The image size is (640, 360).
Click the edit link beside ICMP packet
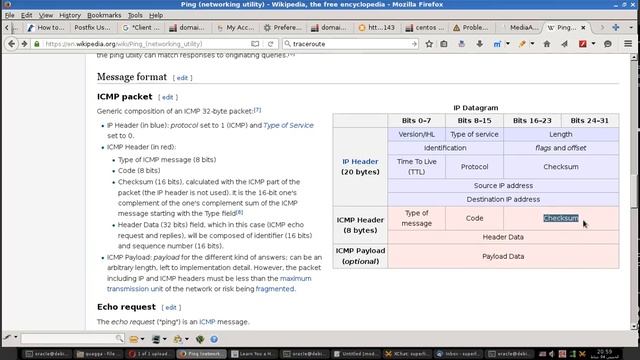pyautogui.click(x=168, y=97)
